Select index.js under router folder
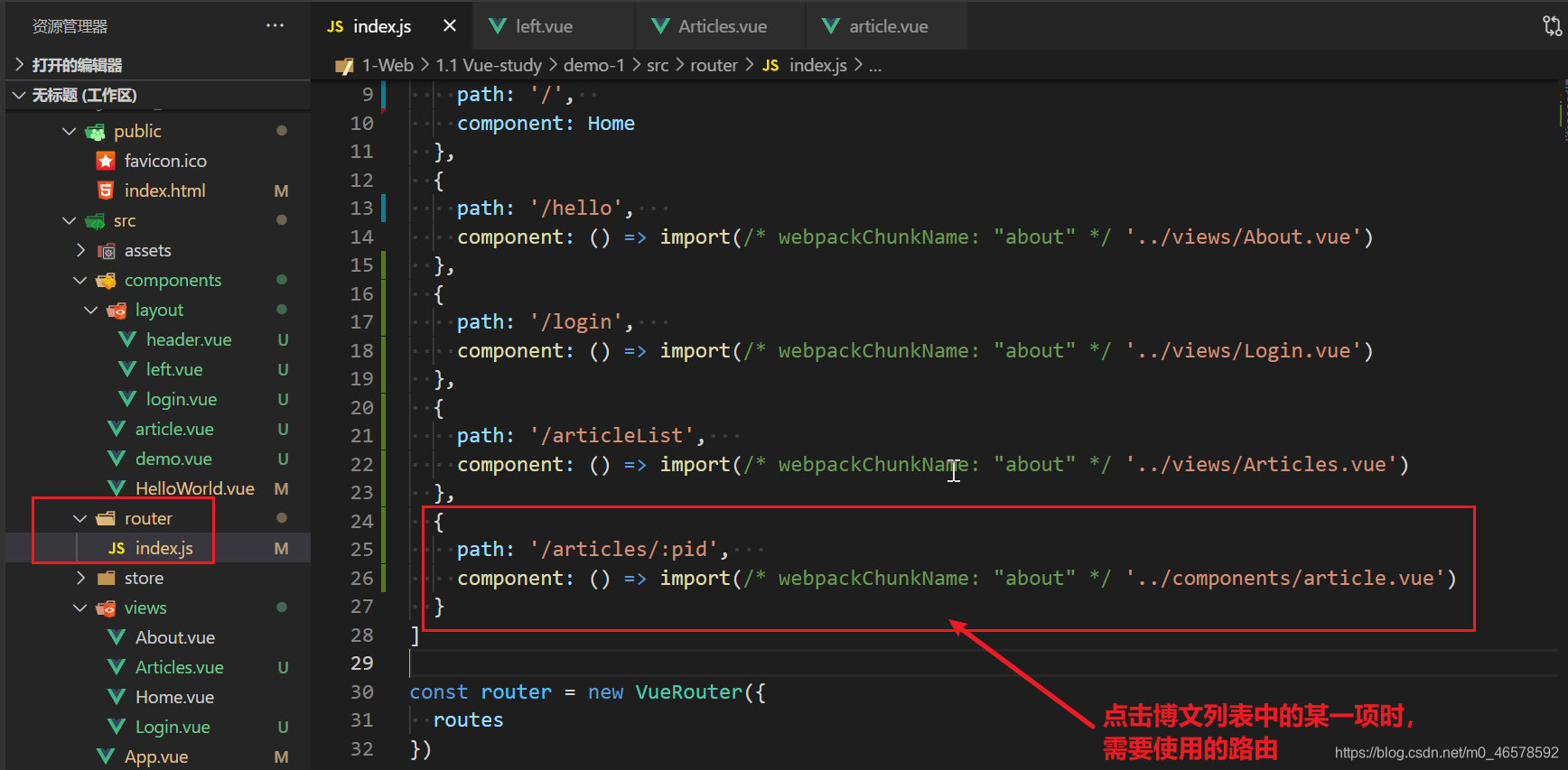The image size is (1568, 770). point(164,549)
